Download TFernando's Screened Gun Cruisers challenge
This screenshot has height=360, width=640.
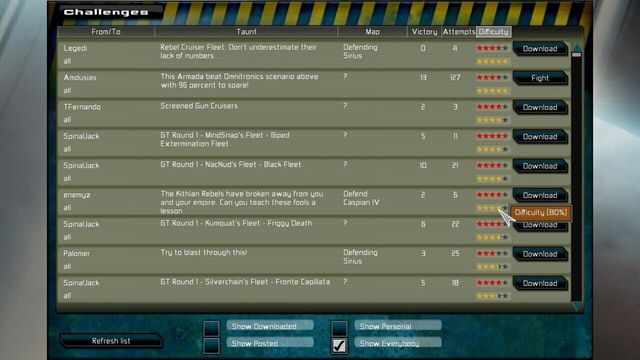(x=540, y=107)
